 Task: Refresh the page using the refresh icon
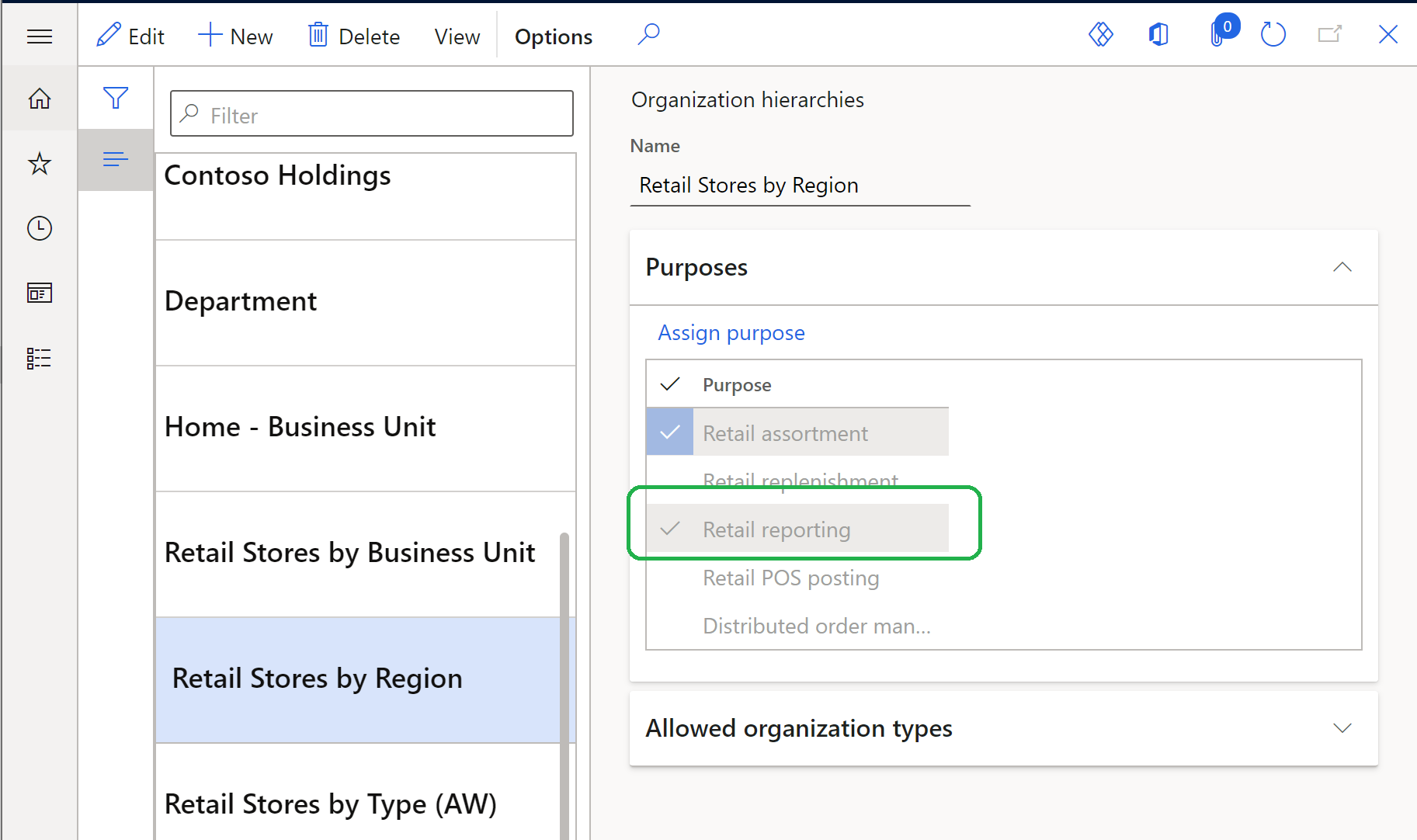[x=1273, y=34]
